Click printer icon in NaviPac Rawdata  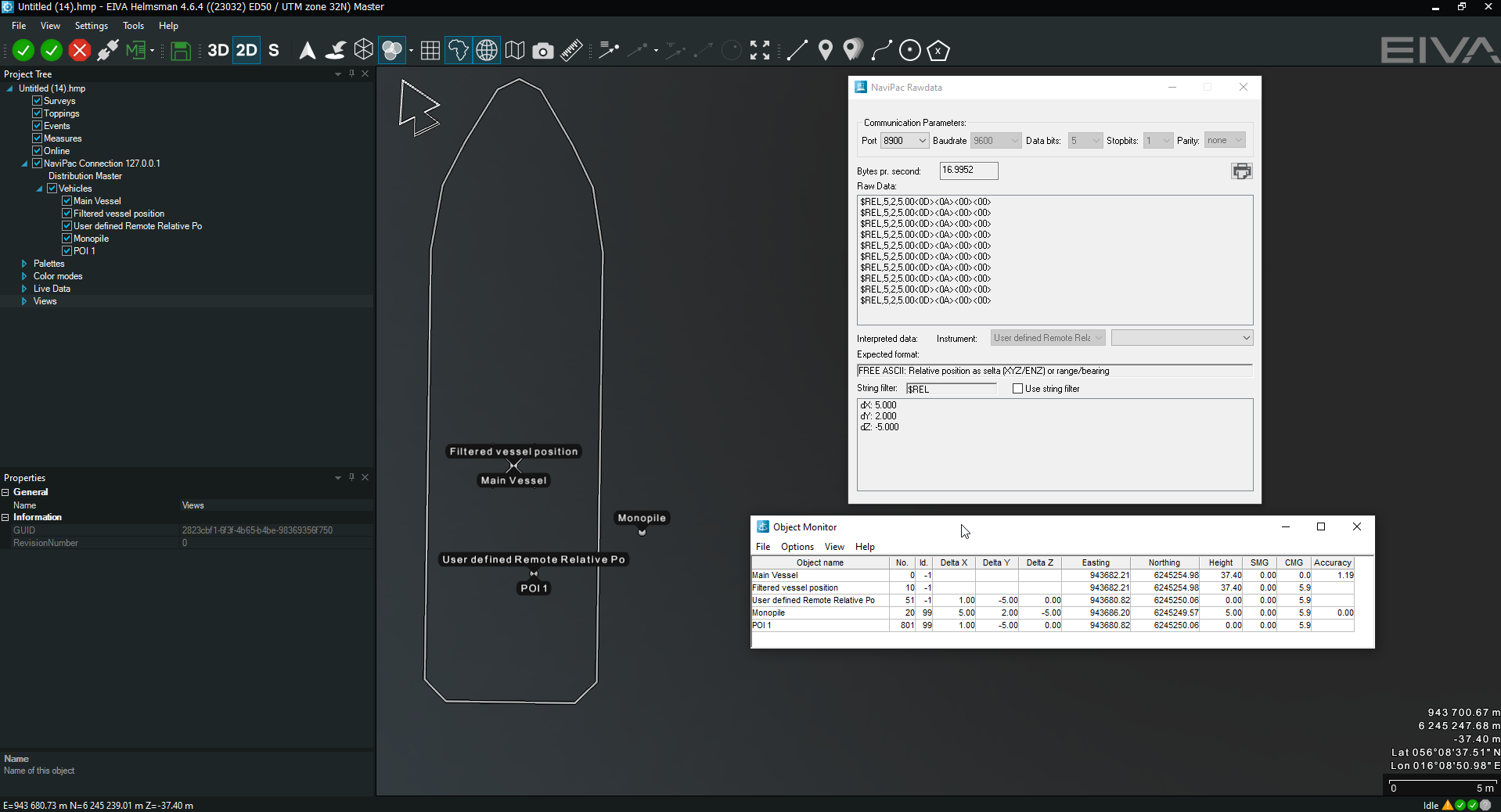click(1241, 171)
